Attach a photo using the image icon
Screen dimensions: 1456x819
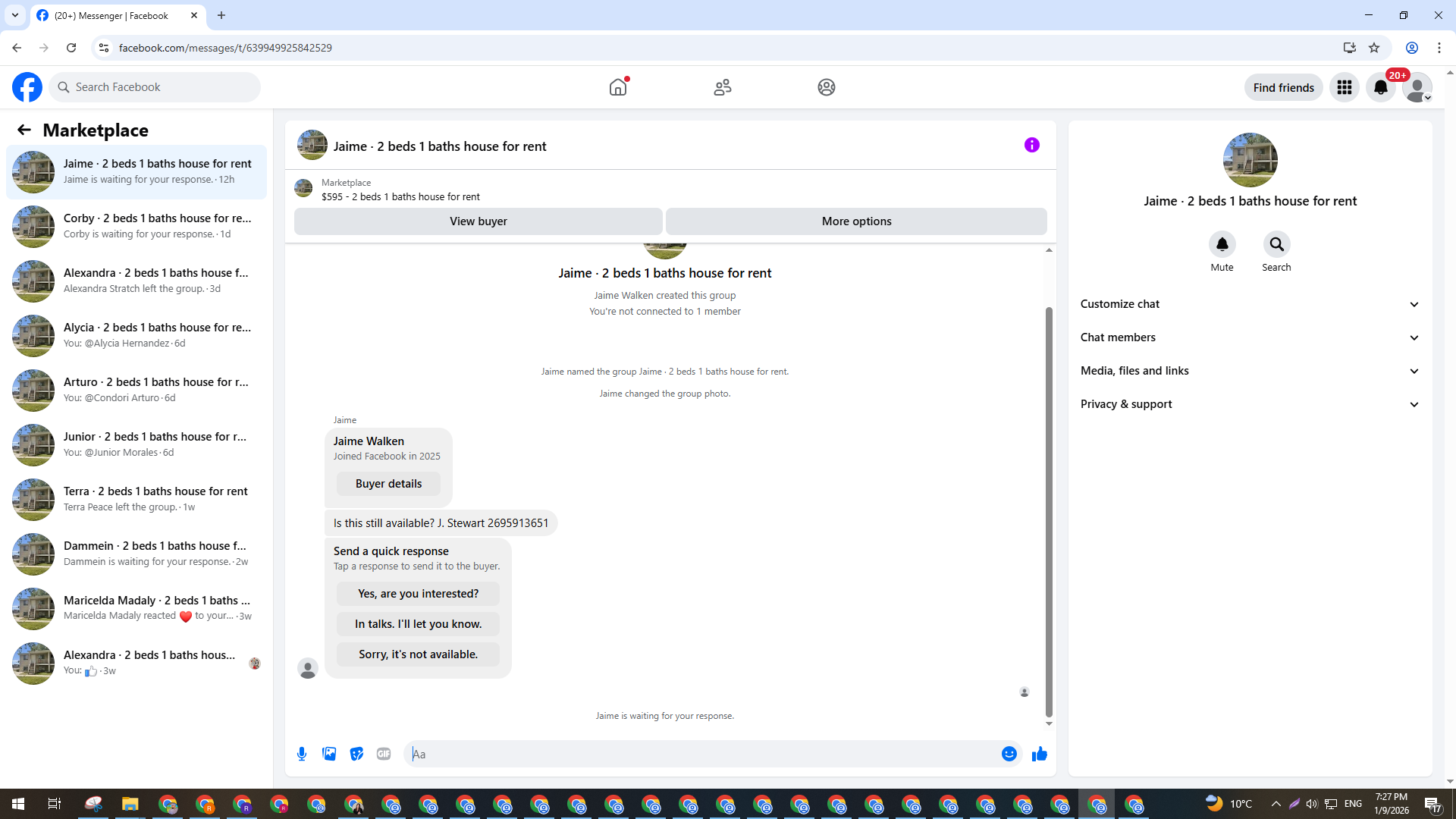[329, 754]
